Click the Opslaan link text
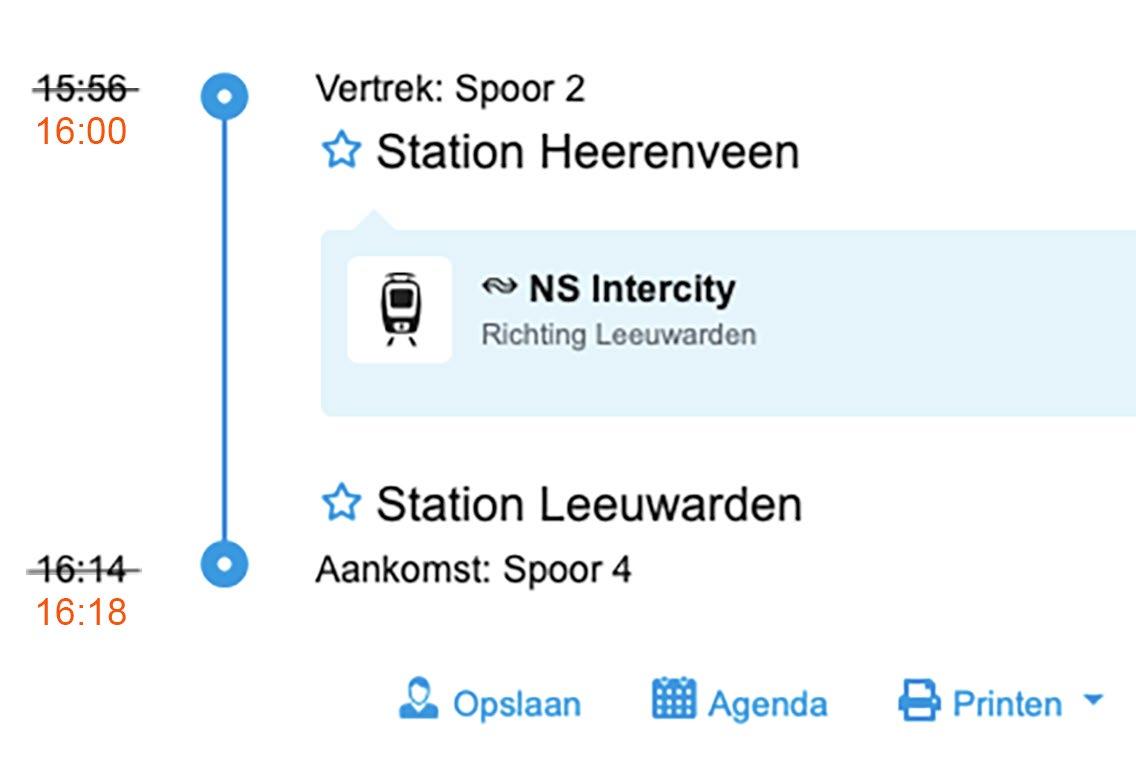This screenshot has height=767, width=1136. [x=516, y=704]
